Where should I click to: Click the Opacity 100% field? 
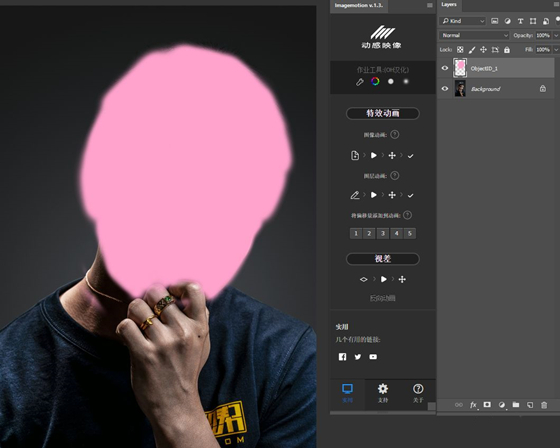[543, 35]
